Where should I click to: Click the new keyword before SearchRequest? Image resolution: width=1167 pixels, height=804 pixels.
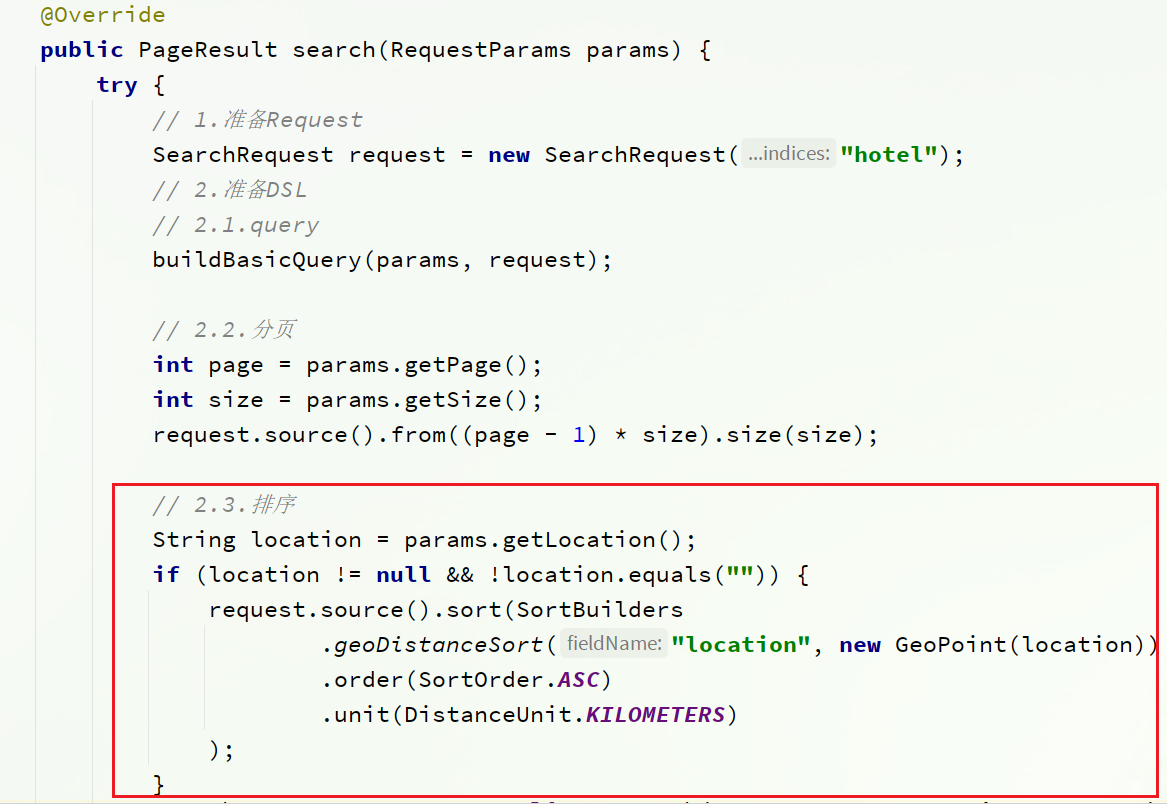509,155
